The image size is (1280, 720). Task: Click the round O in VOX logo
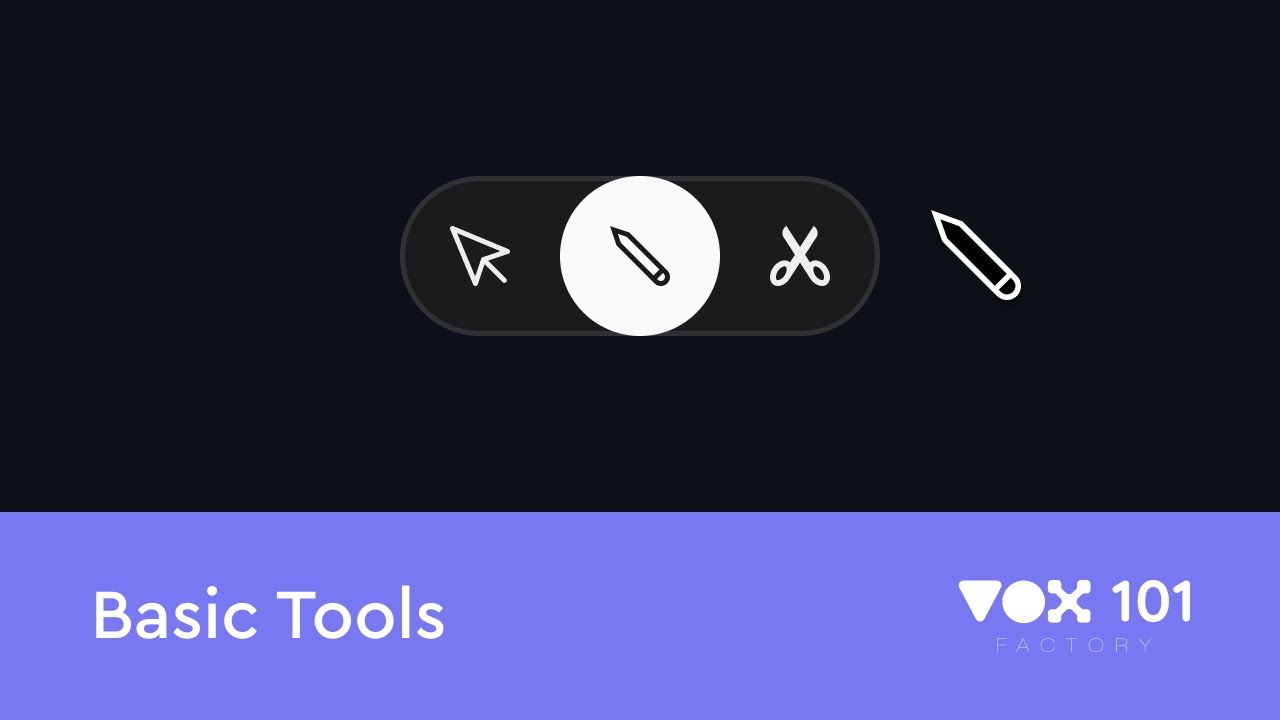(x=1024, y=602)
